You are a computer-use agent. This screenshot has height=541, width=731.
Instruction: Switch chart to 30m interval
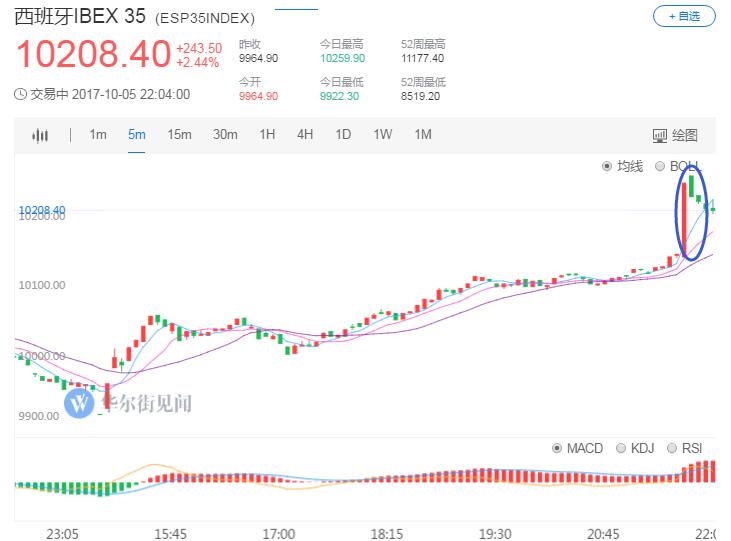(x=225, y=135)
